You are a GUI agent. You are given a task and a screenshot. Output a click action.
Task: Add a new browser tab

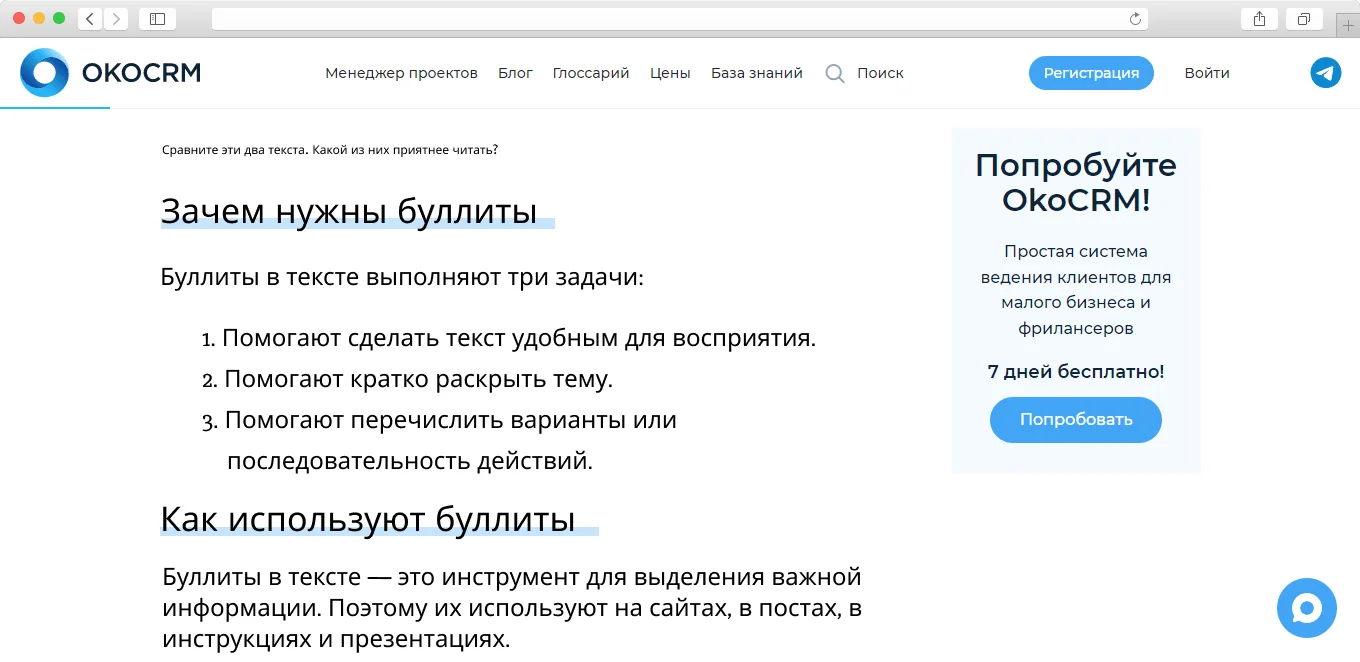coord(1349,26)
